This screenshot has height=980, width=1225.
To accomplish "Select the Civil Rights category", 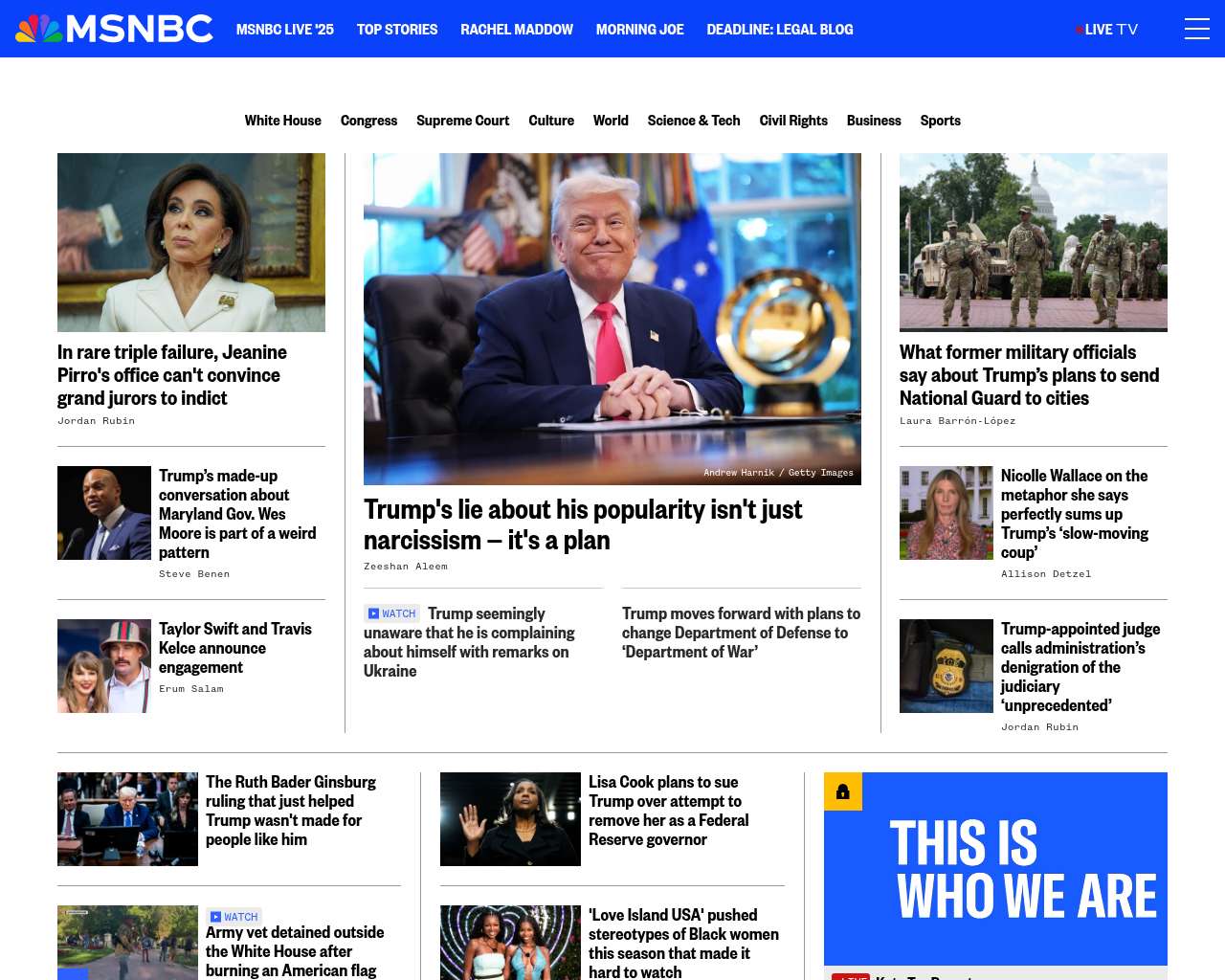I will tap(793, 121).
